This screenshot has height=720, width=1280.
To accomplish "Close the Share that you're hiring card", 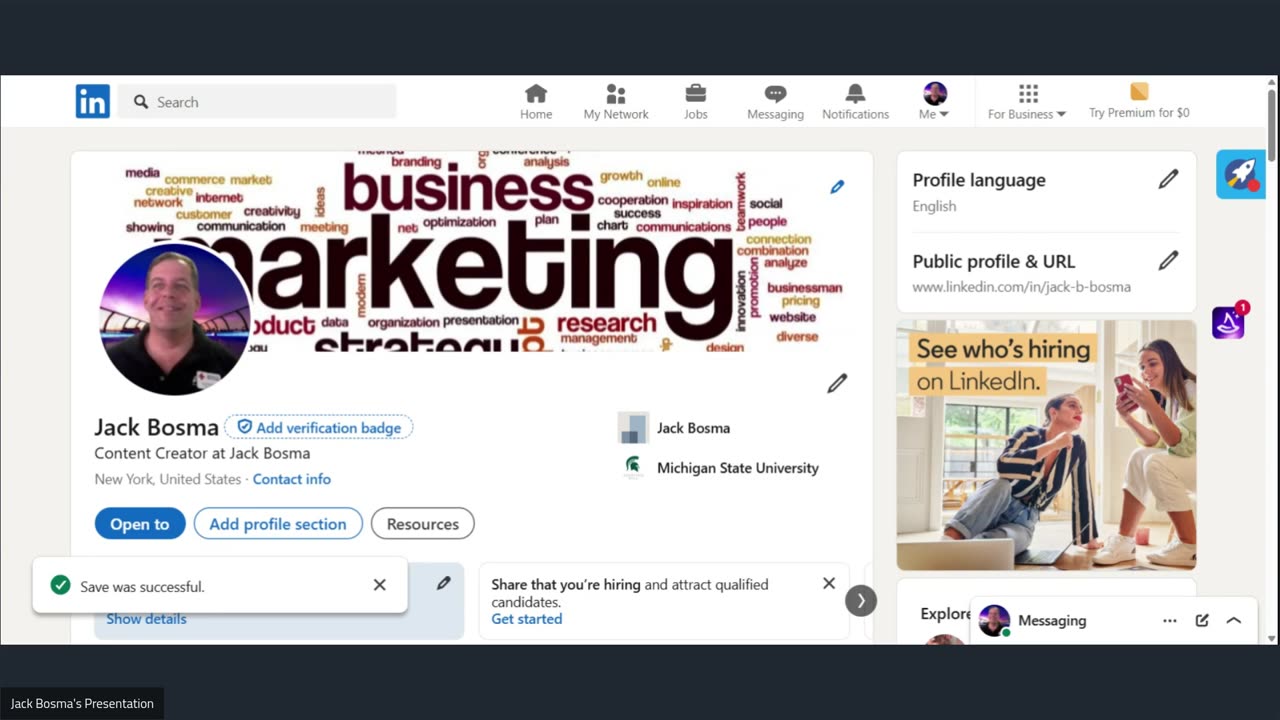I will coord(829,583).
